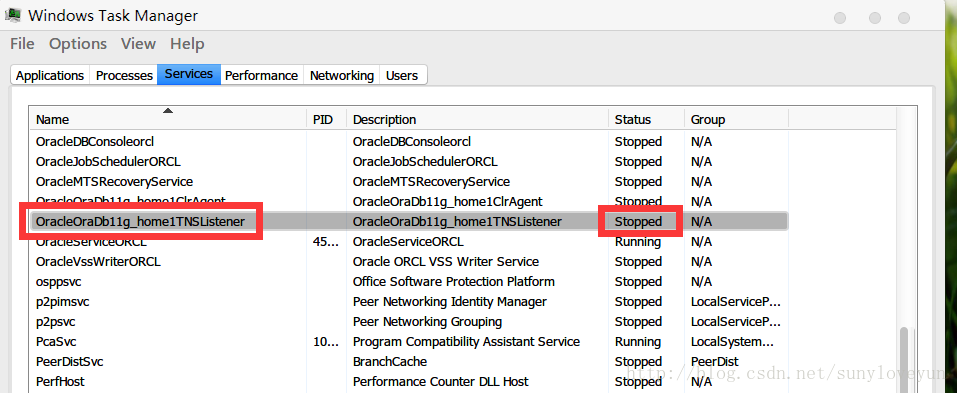
Task: Click Oracle ORCL VSS Writer Service description
Action: [x=446, y=262]
